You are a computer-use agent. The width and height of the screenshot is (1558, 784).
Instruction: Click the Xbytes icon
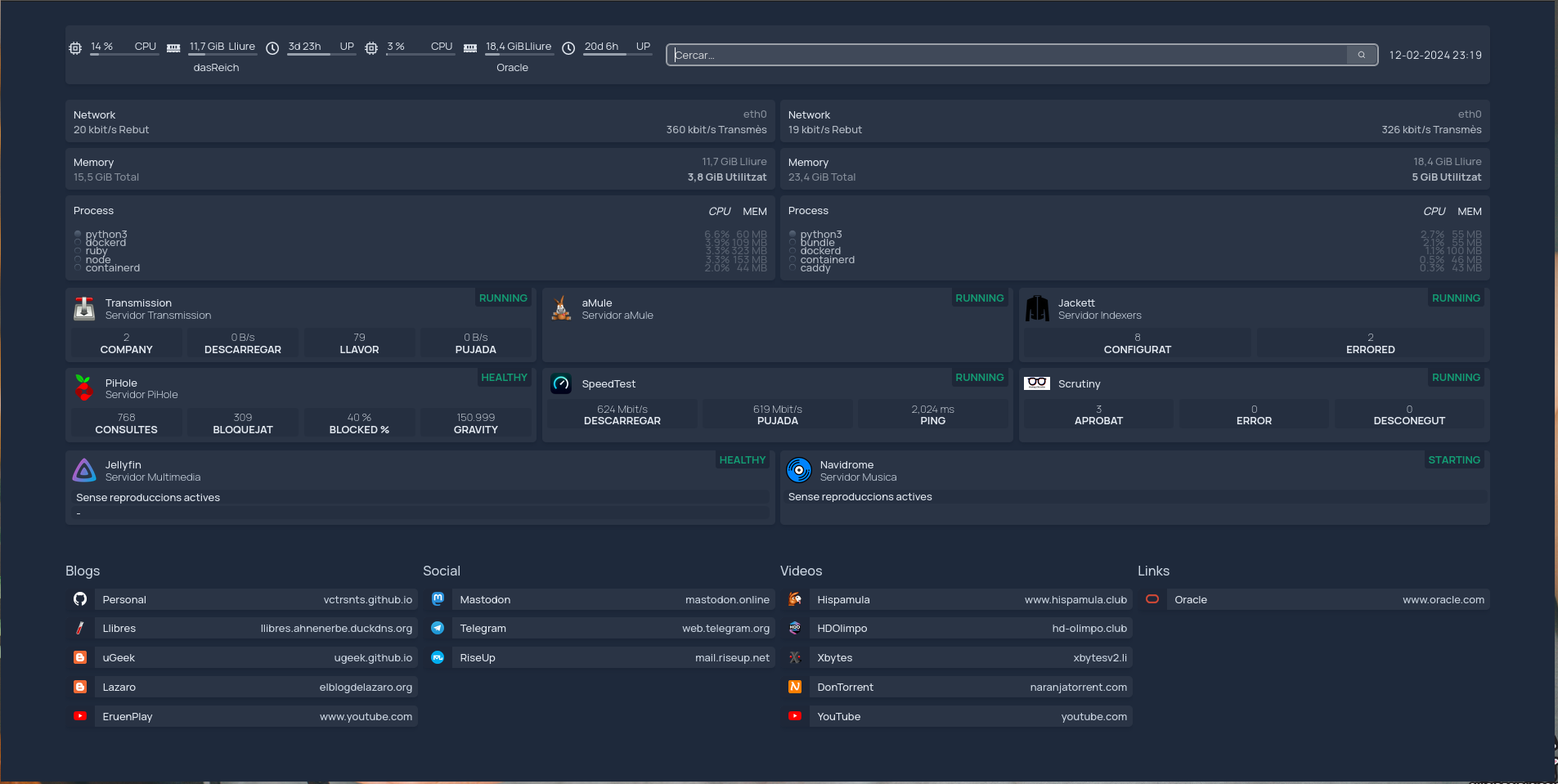795,657
